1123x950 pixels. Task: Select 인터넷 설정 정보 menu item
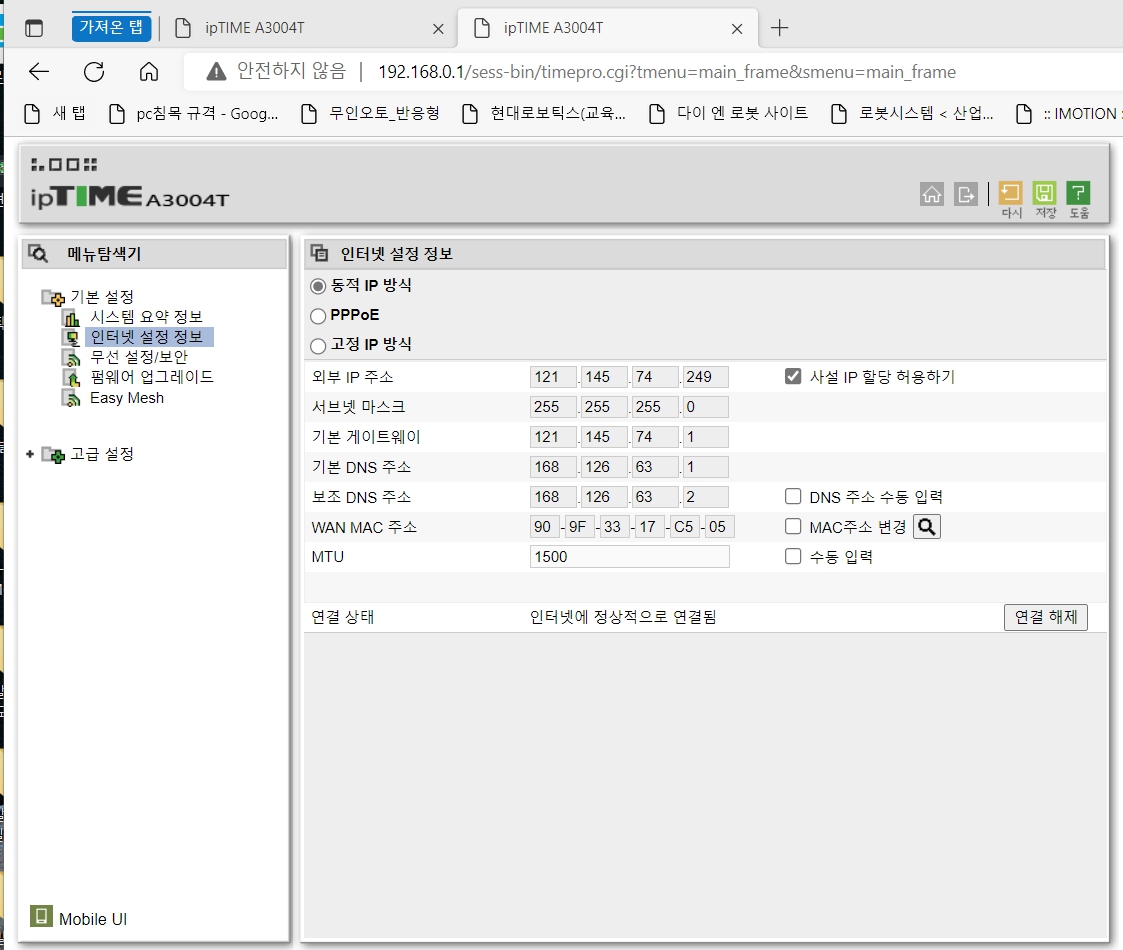click(149, 337)
